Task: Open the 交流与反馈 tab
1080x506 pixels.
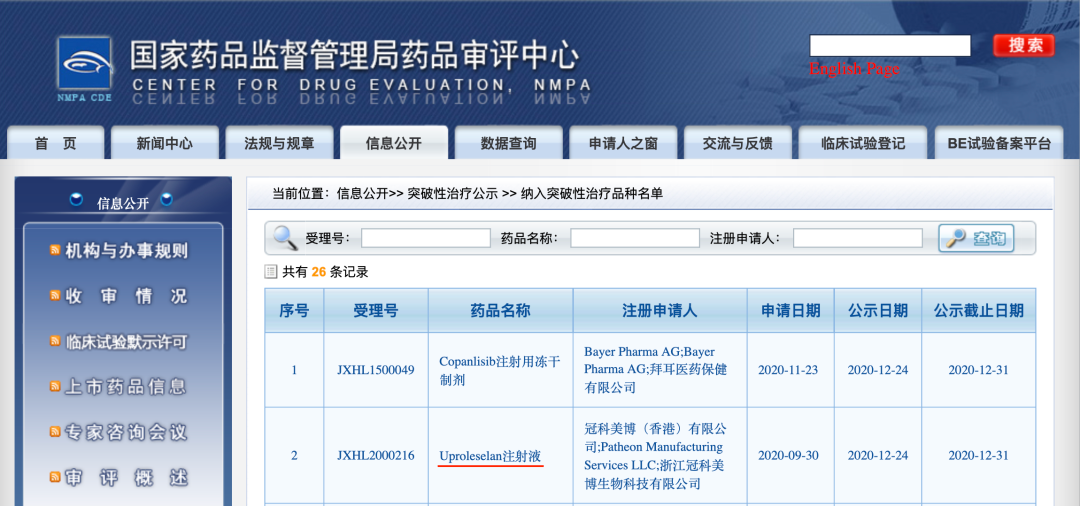Action: point(738,143)
